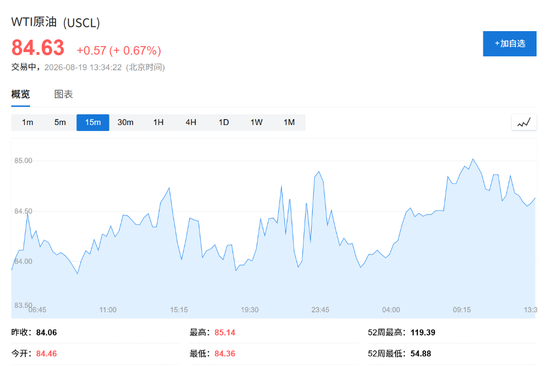
Task: Choose the 4H interval
Action: [x=191, y=122]
